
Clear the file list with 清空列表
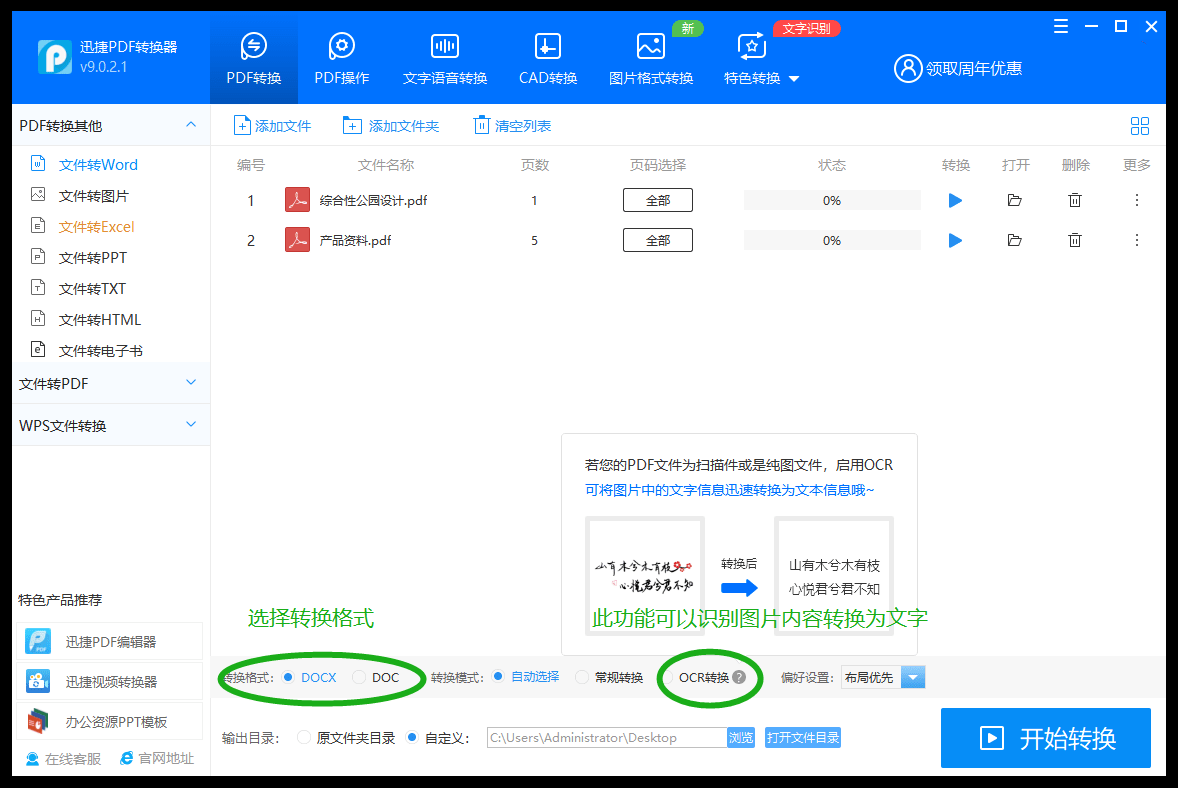coord(513,125)
